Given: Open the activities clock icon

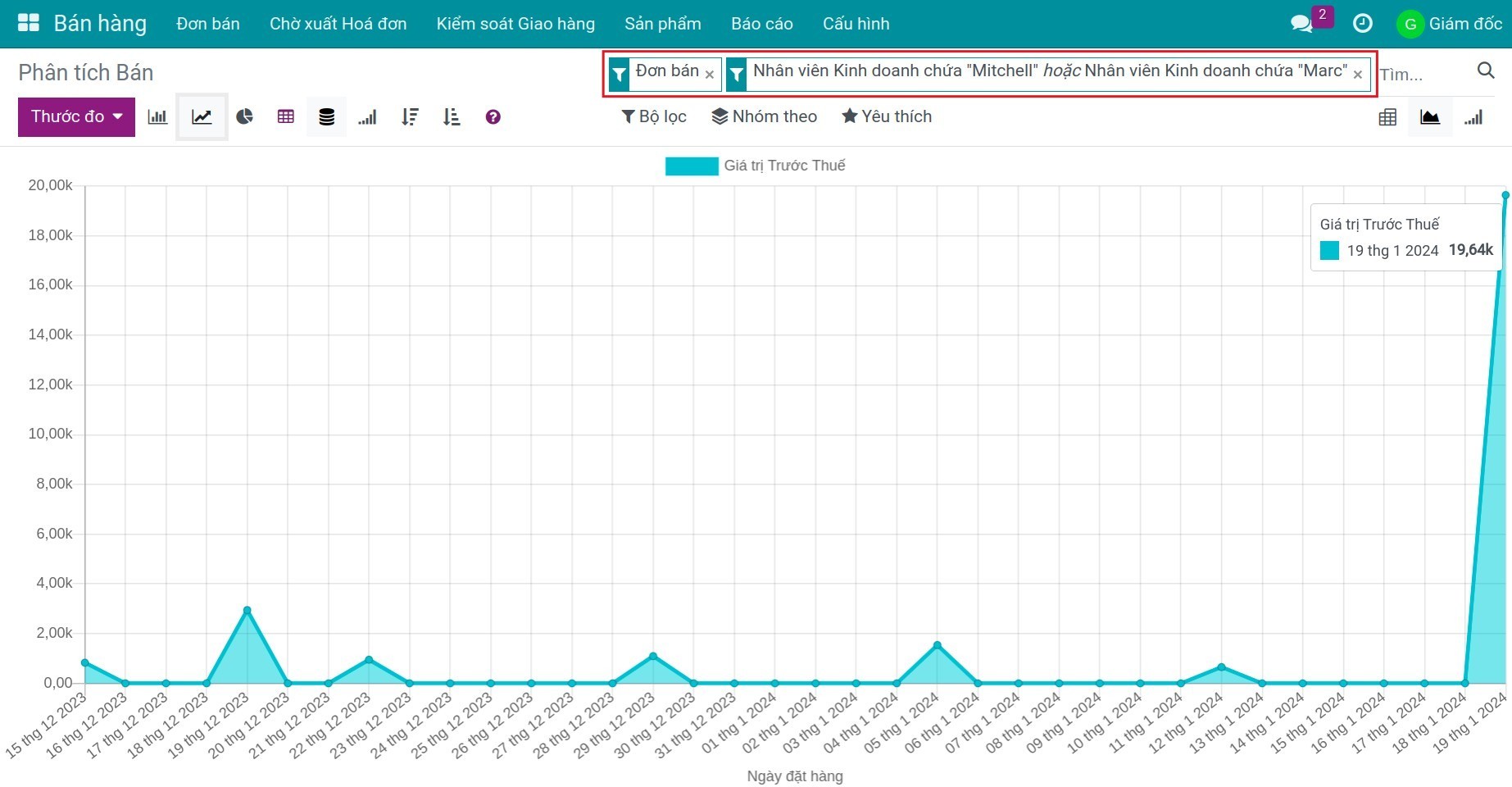Looking at the screenshot, I should [1362, 24].
